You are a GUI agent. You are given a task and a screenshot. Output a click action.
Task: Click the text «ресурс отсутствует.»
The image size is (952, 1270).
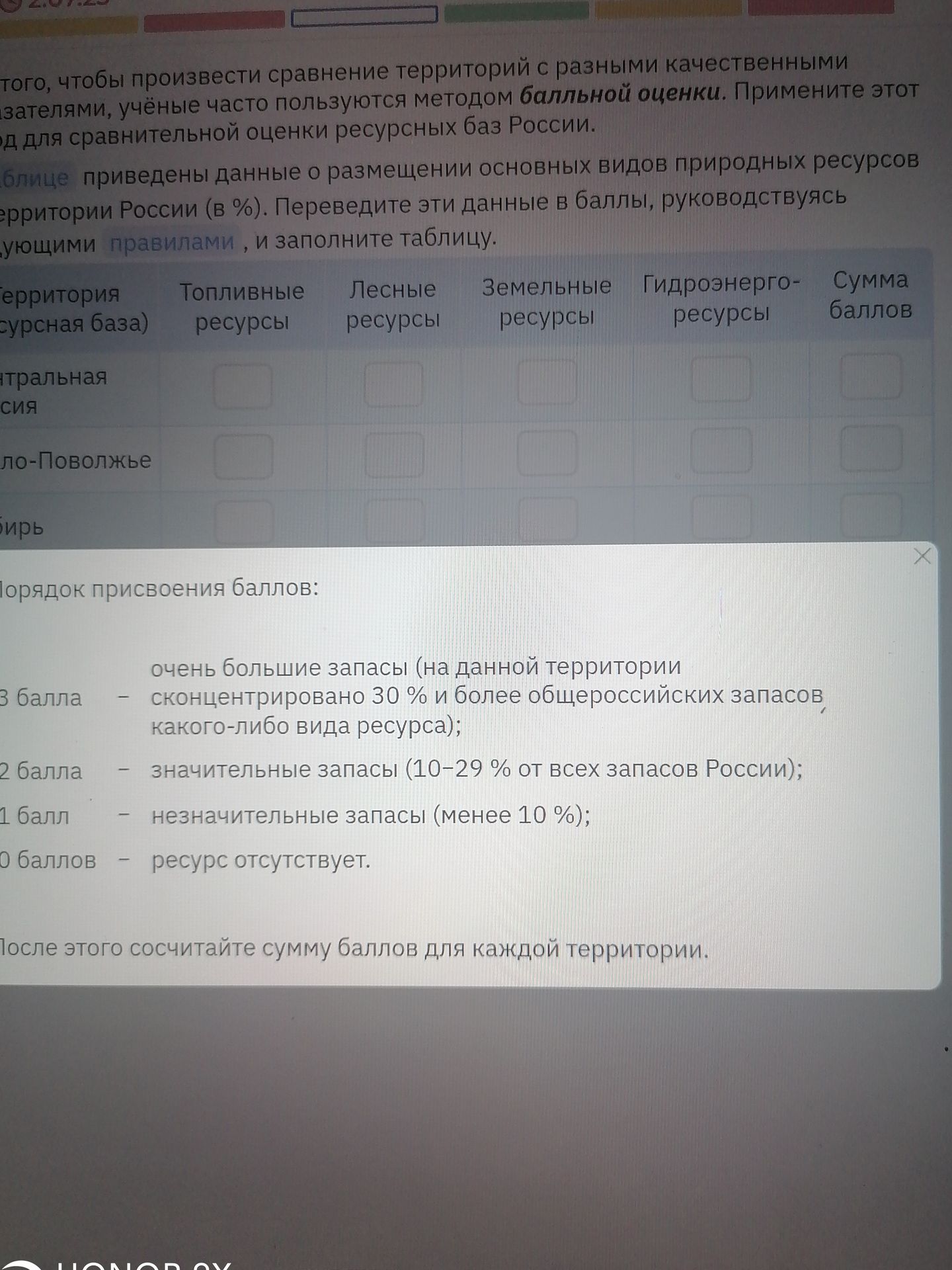point(260,860)
